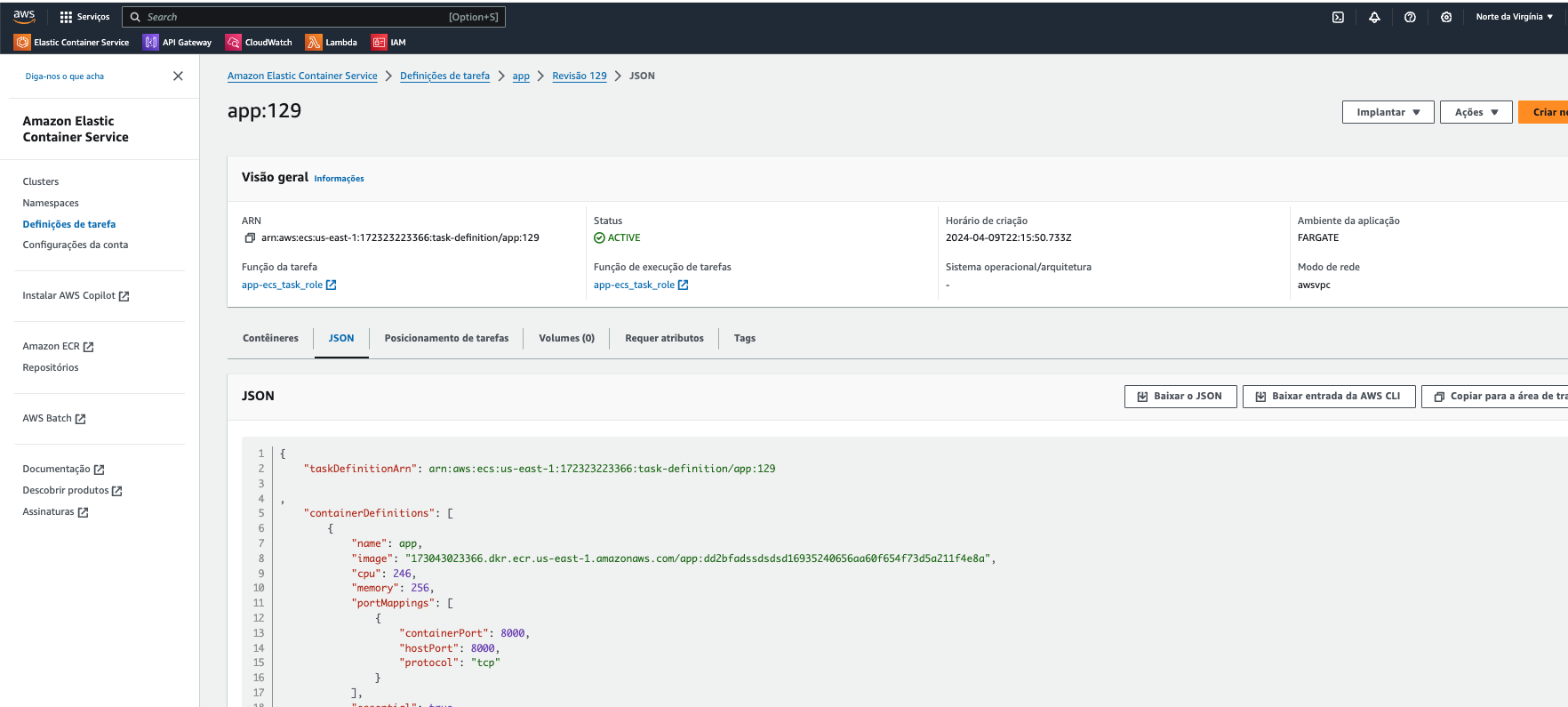The width and height of the screenshot is (1568, 707).
Task: Go to the app breadcrumb
Action: 521,76
